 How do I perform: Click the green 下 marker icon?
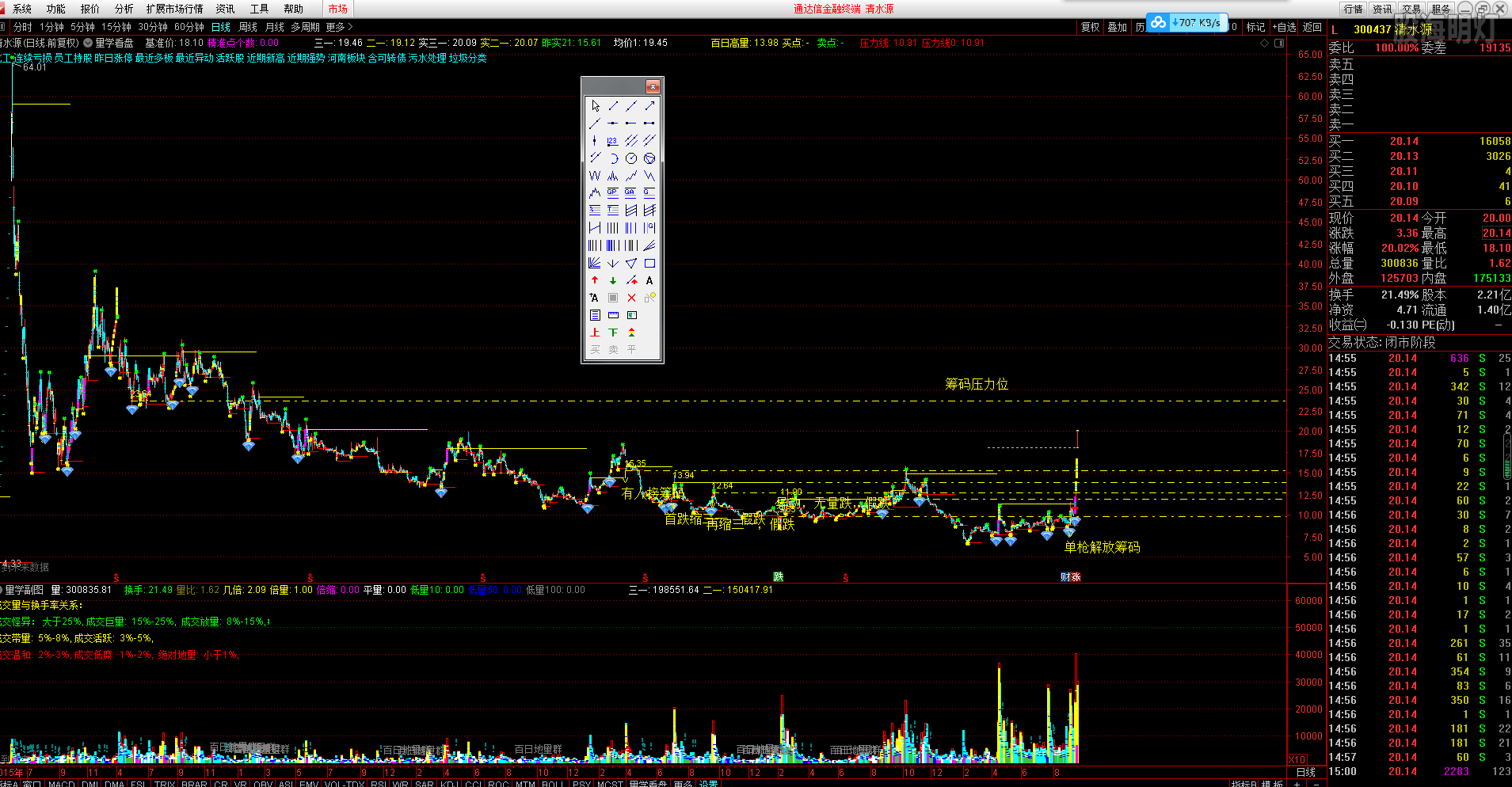click(x=613, y=333)
